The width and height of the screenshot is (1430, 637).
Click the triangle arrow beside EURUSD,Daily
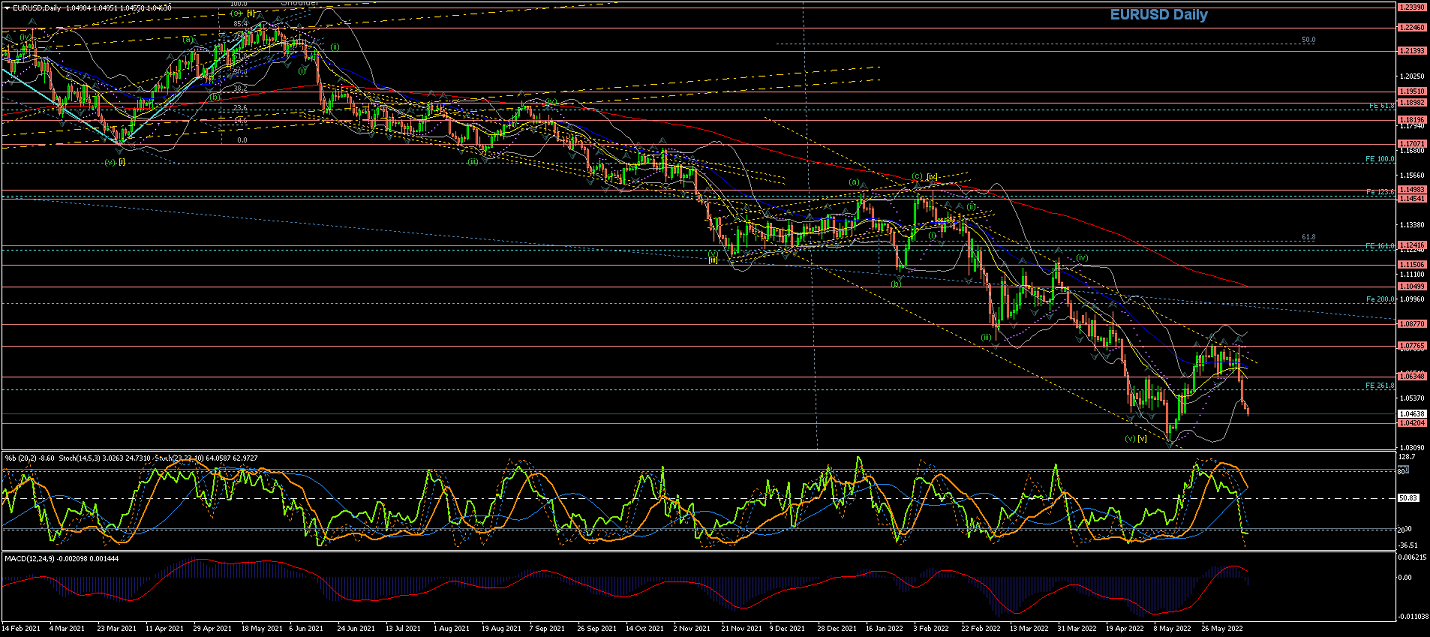click(6, 8)
